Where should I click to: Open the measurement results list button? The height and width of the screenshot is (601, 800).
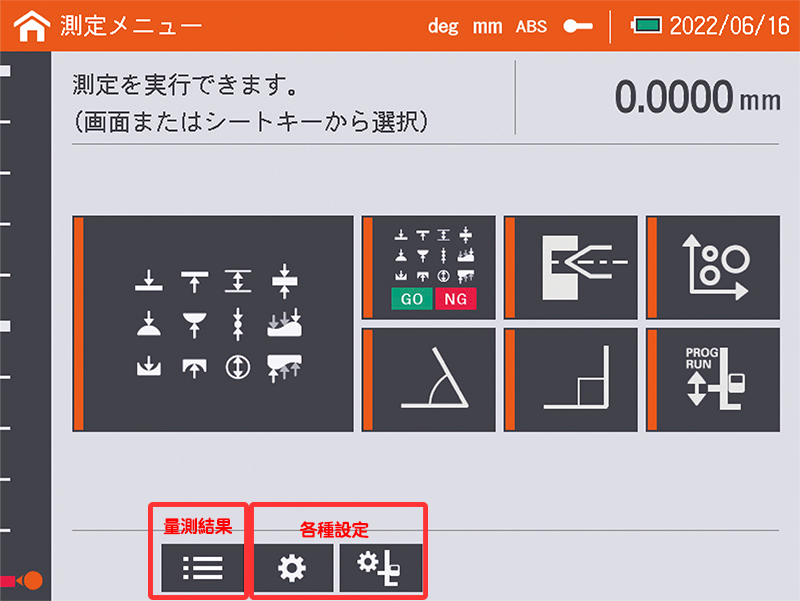pyautogui.click(x=202, y=568)
